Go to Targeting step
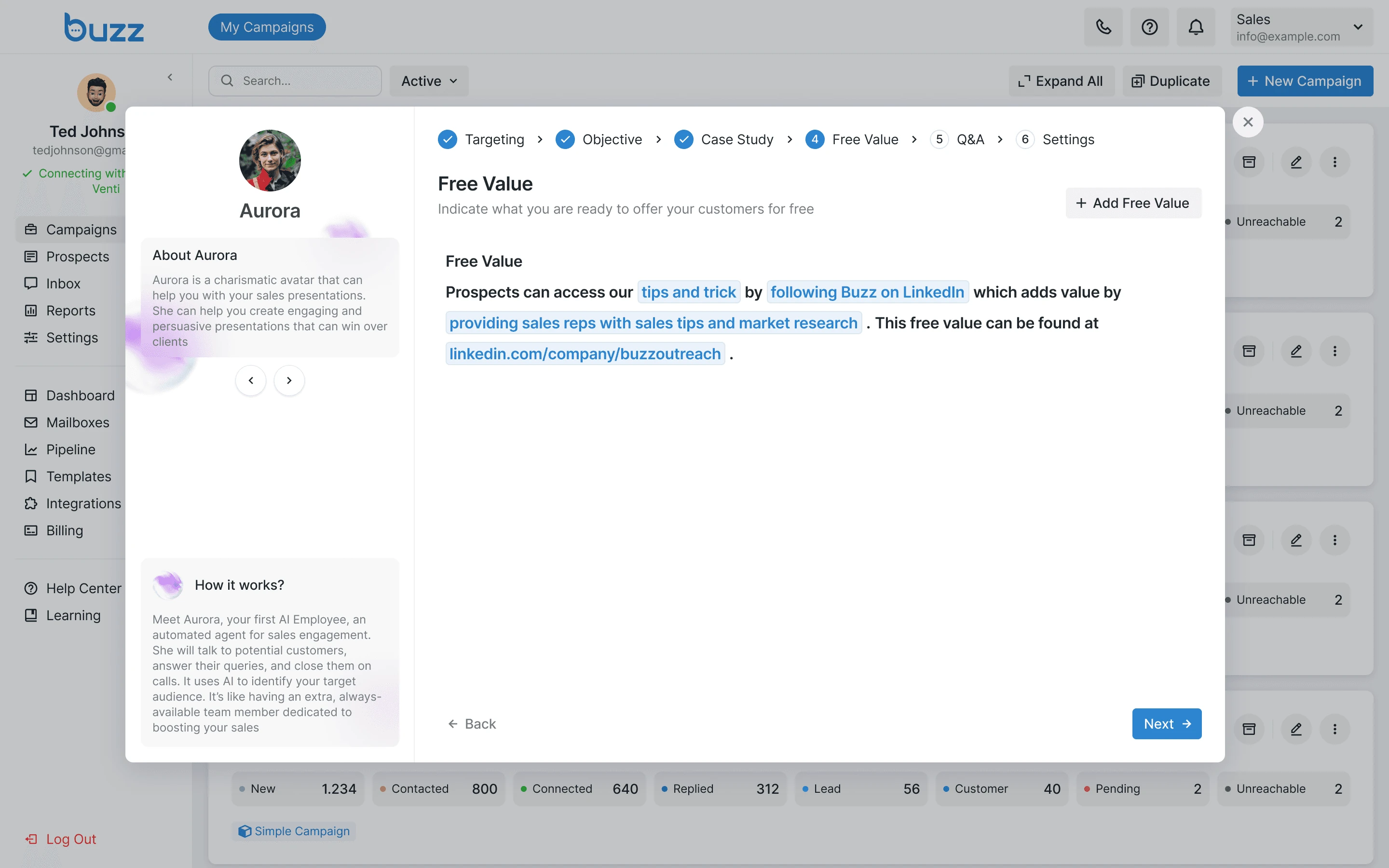The image size is (1389, 868). (x=481, y=139)
